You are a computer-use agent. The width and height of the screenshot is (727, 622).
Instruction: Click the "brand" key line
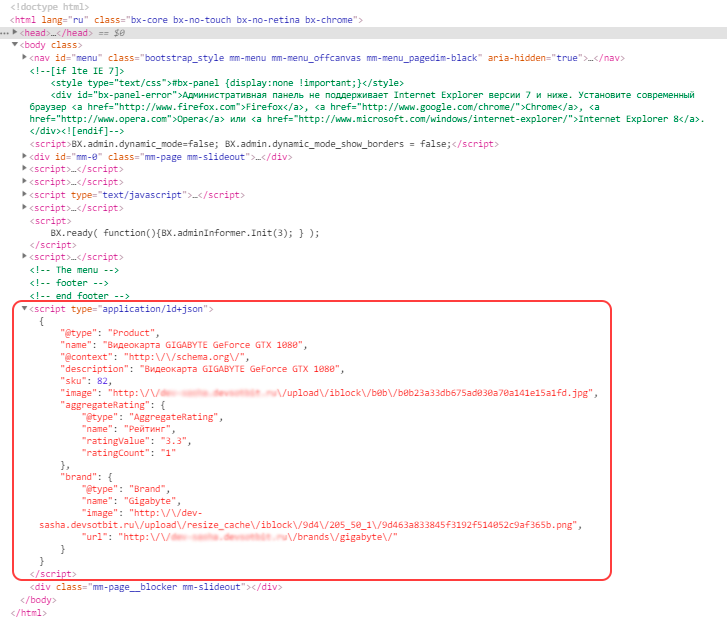pyautogui.click(x=86, y=477)
